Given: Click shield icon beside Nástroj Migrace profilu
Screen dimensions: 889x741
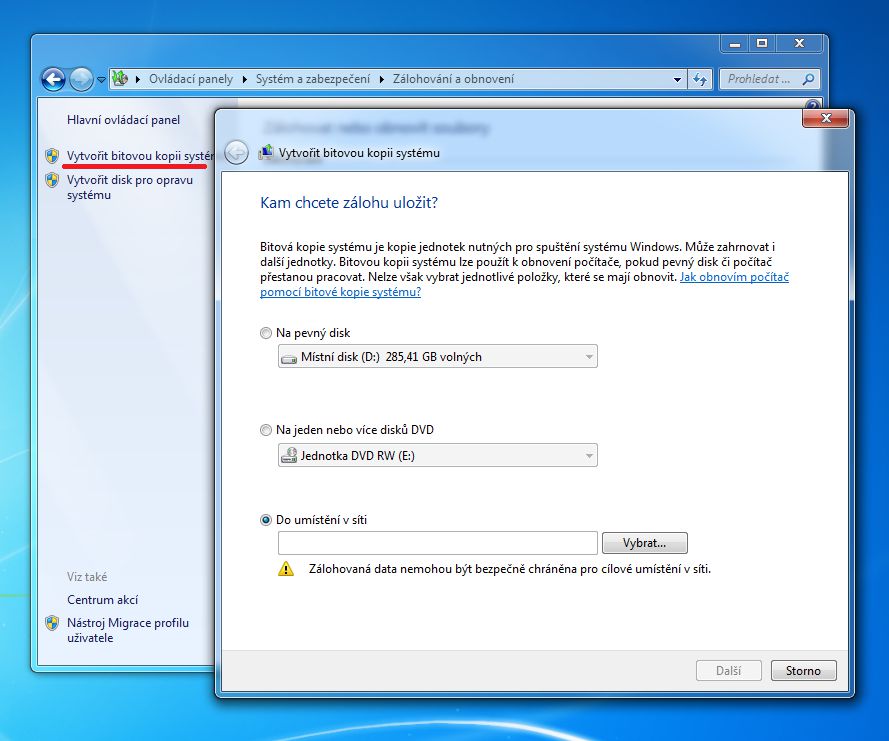Looking at the screenshot, I should 52,623.
